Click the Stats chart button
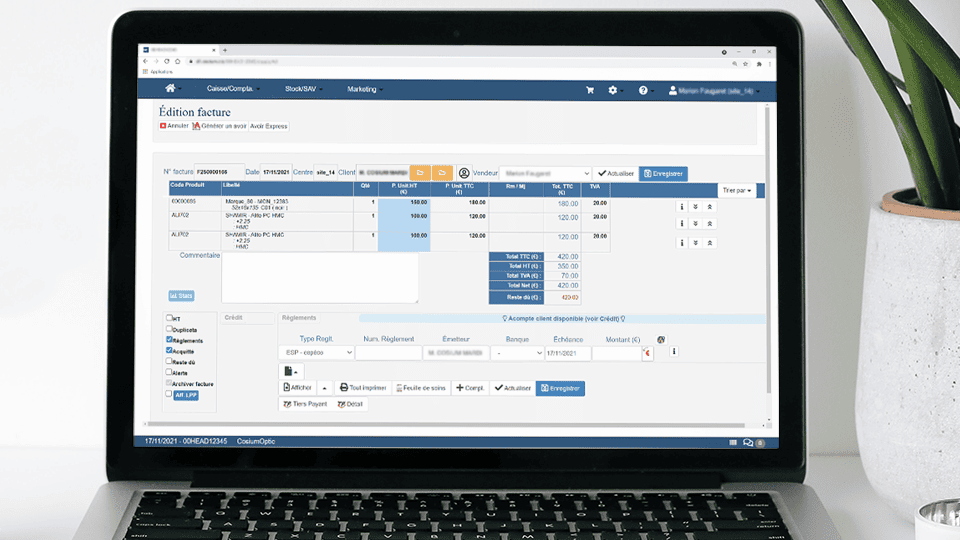Viewport: 960px width, 540px height. (x=181, y=296)
